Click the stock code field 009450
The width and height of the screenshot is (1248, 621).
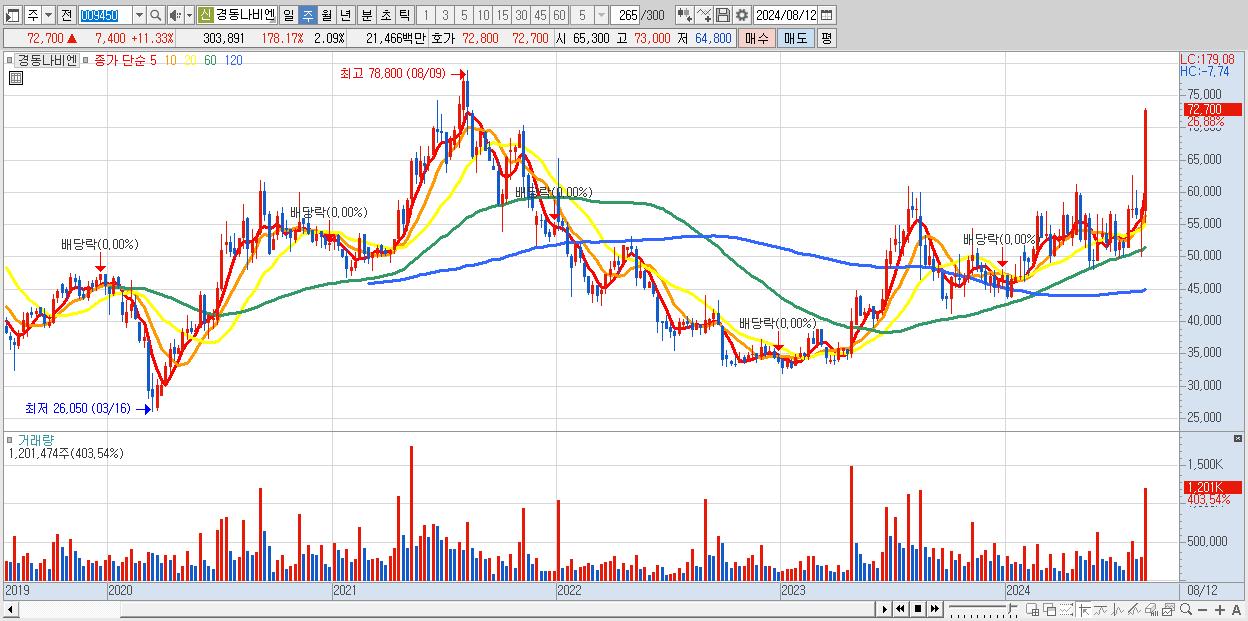tap(104, 15)
